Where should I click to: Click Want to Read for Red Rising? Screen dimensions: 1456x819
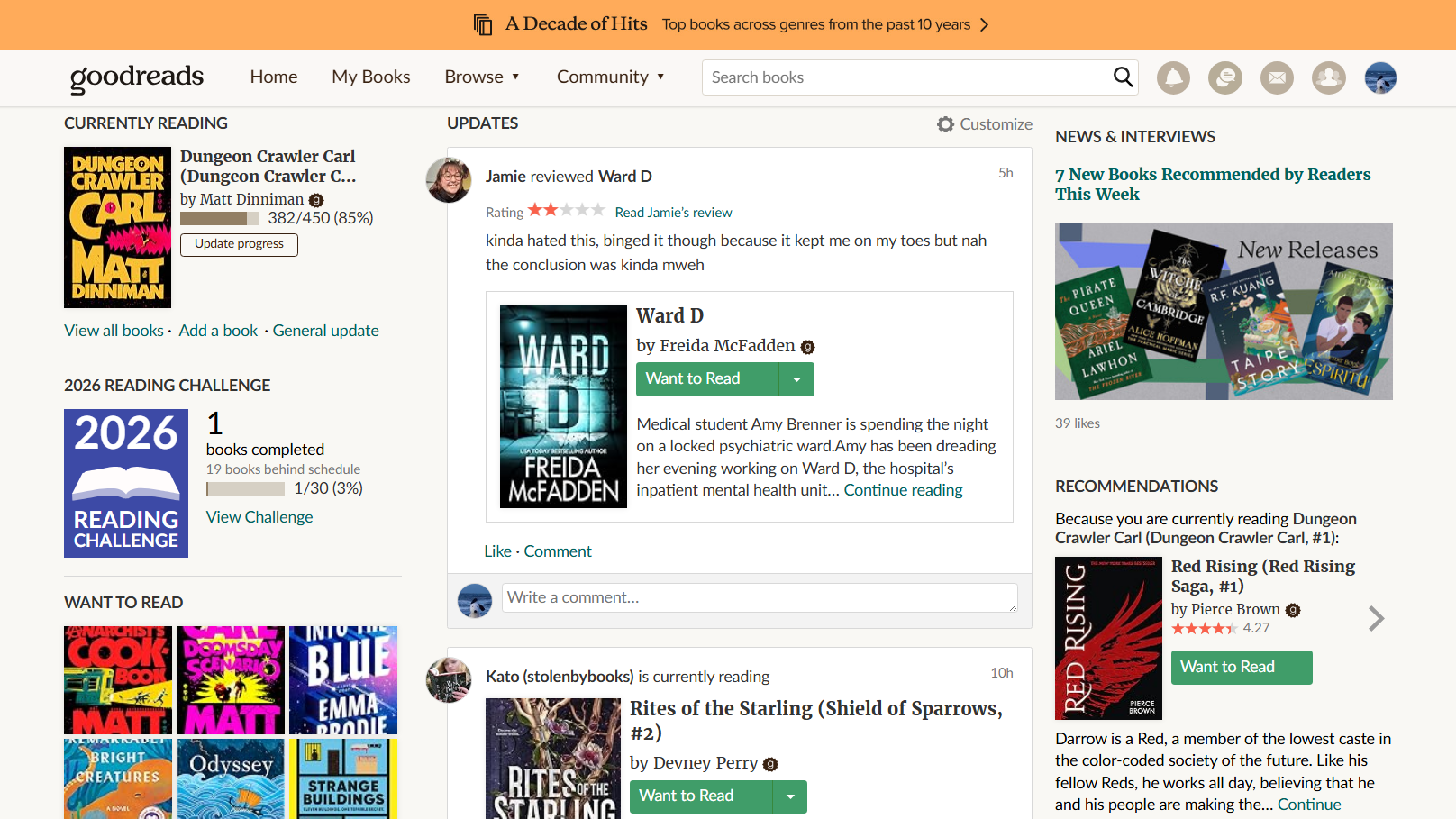click(x=1242, y=668)
